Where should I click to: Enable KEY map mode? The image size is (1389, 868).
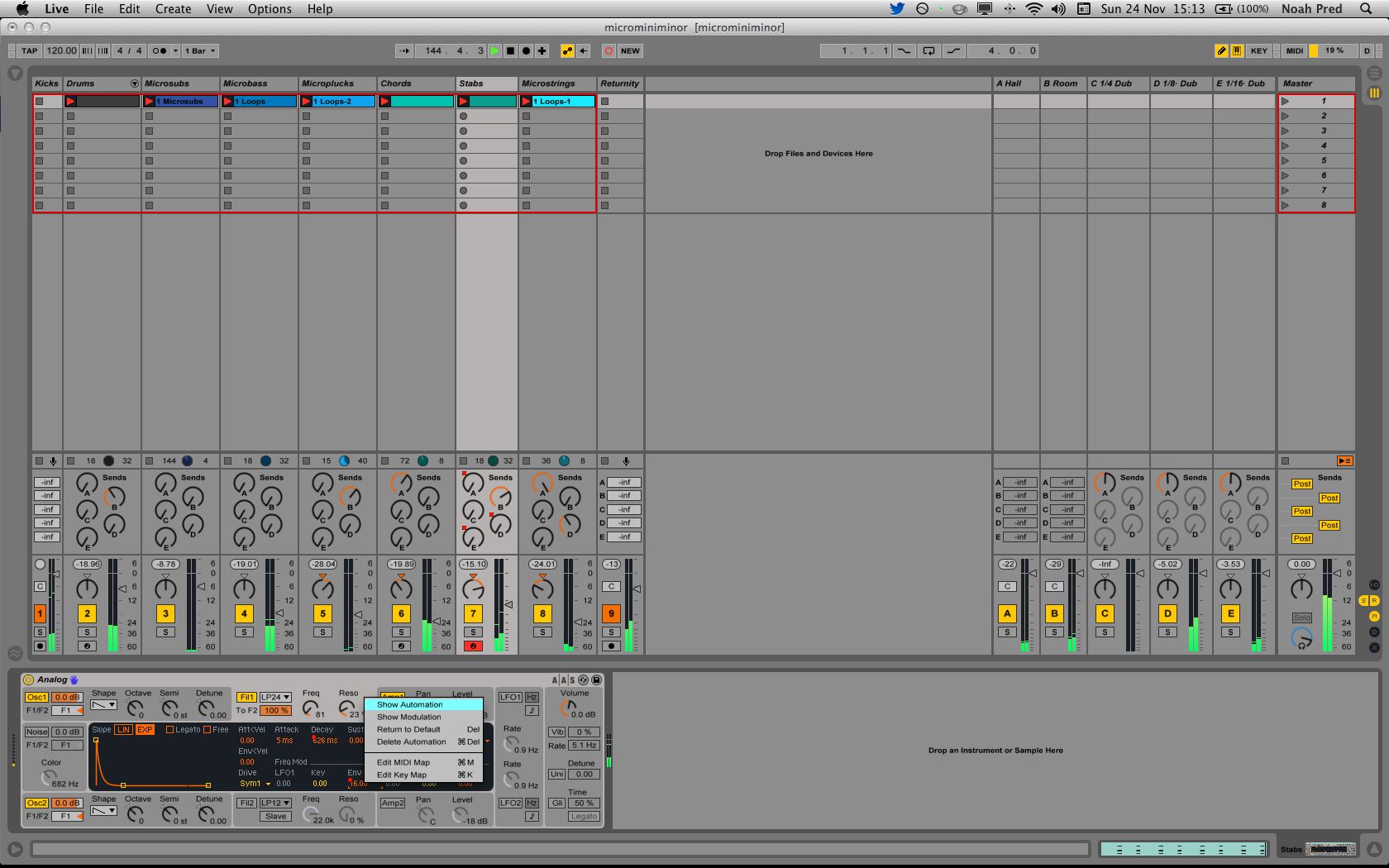(x=1258, y=50)
